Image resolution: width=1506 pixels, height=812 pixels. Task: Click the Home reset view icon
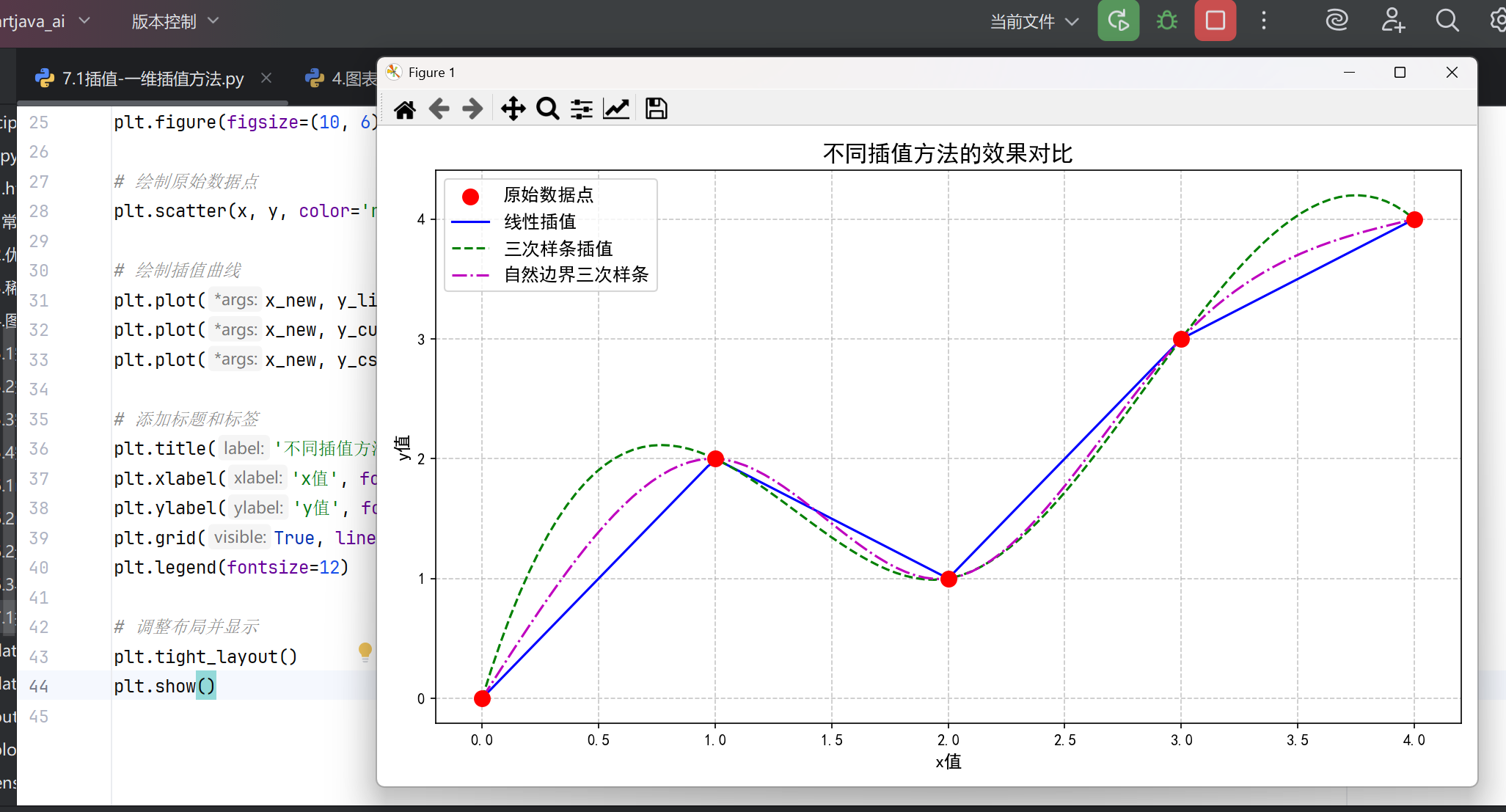point(404,109)
